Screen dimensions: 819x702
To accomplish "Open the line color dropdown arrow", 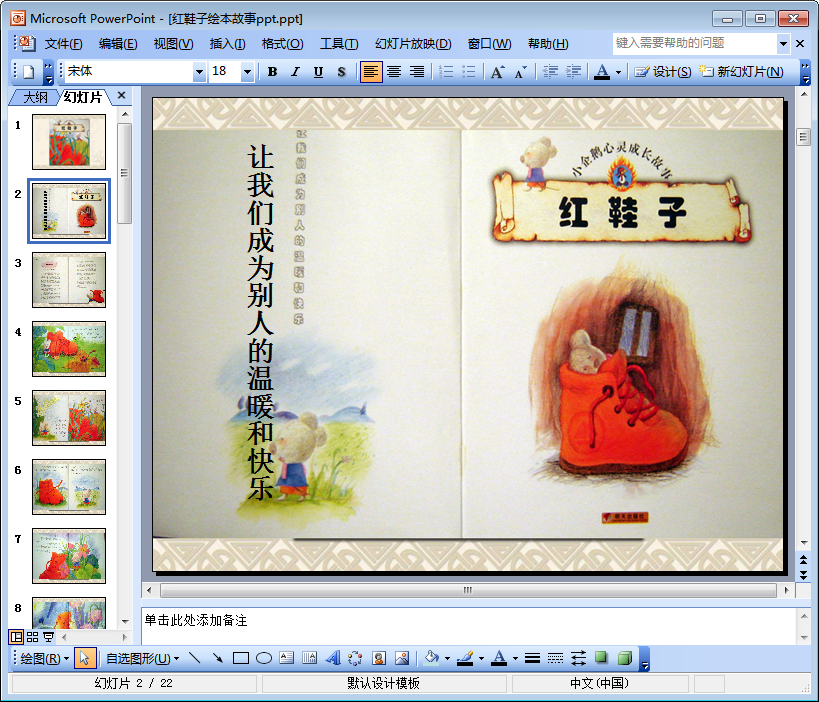I will (x=481, y=659).
